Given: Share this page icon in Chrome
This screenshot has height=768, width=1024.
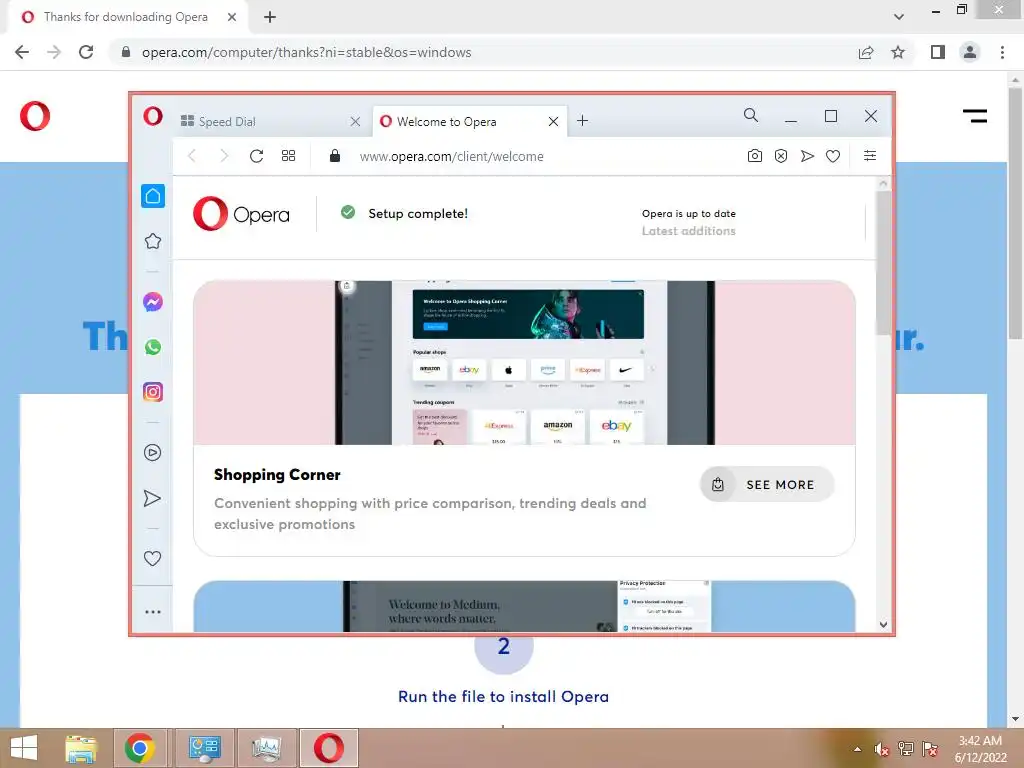Looking at the screenshot, I should (x=866, y=52).
